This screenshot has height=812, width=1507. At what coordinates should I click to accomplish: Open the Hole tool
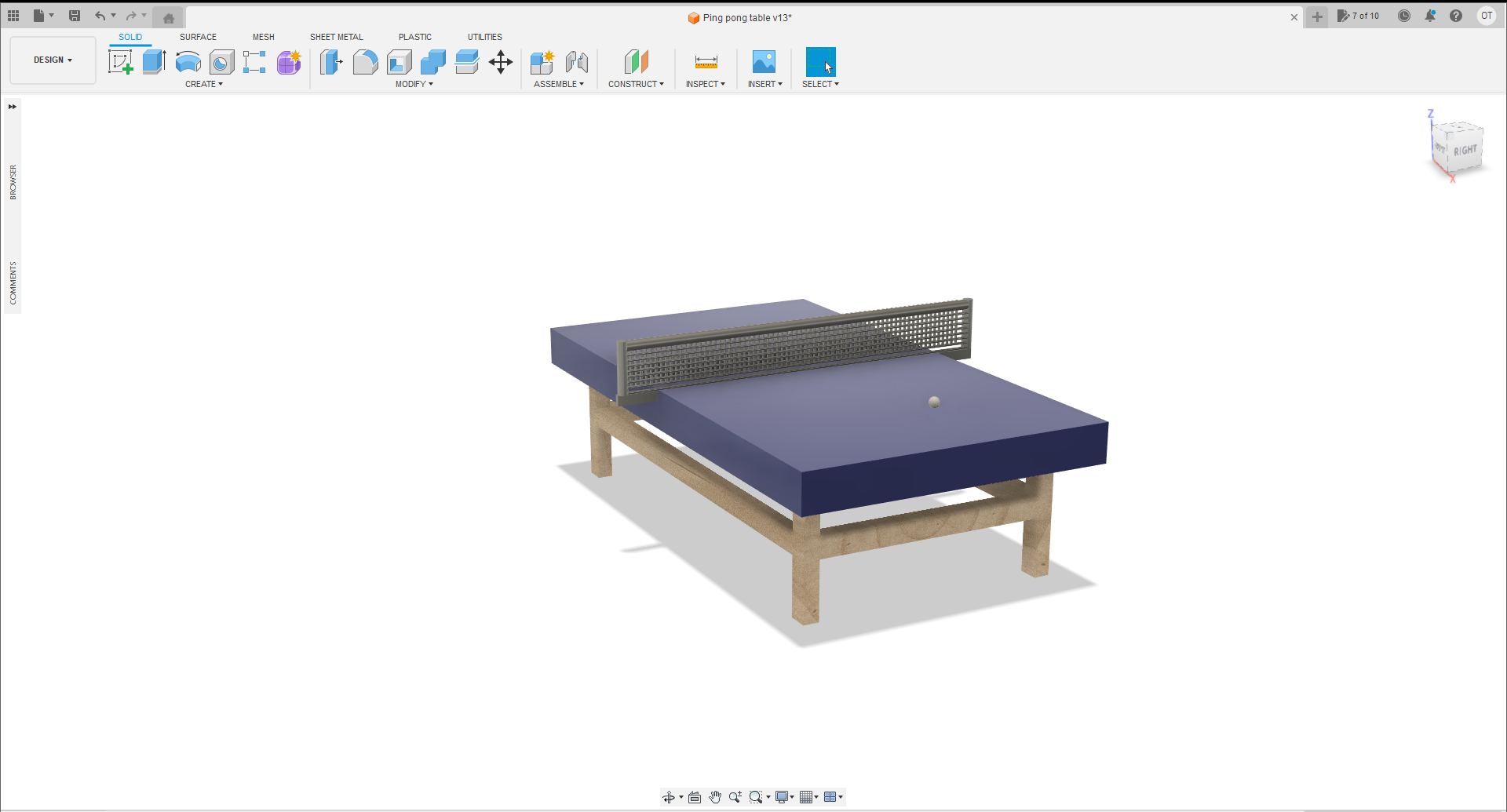(221, 62)
